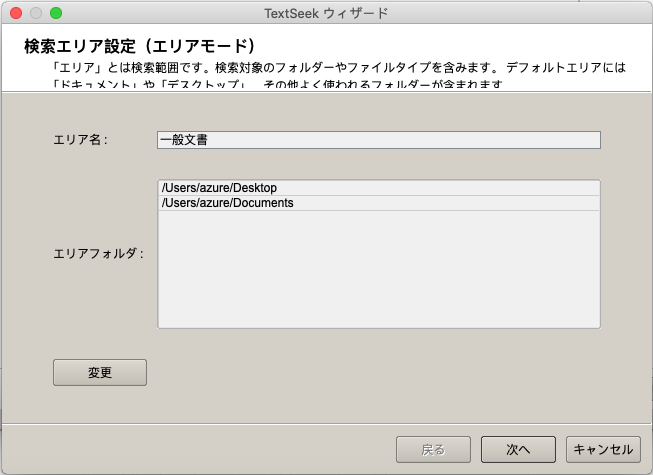Minimize the window with the yellow button
653x475 pixels.
point(36,13)
